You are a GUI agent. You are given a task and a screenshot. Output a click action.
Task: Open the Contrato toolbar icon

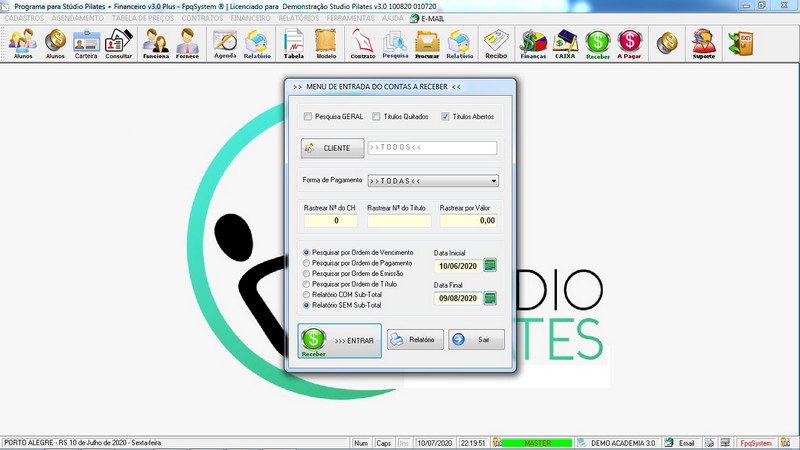point(363,44)
